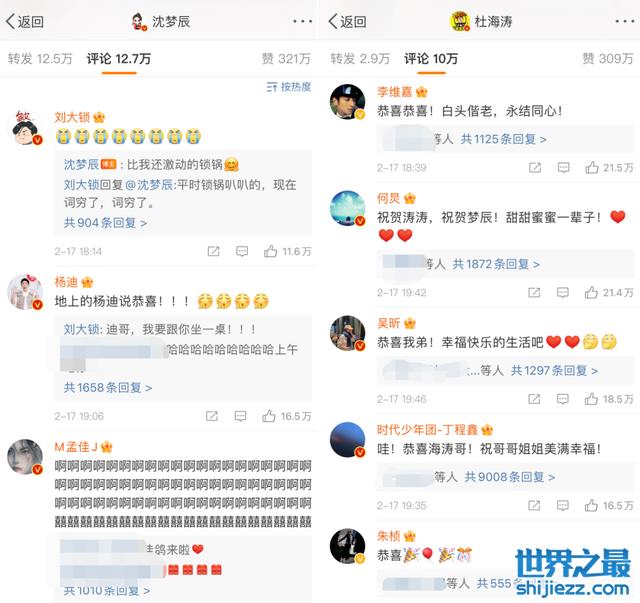The image size is (640, 603).
Task: Open 共9008条回复 under 丁程鑫's comment
Action: (510, 477)
